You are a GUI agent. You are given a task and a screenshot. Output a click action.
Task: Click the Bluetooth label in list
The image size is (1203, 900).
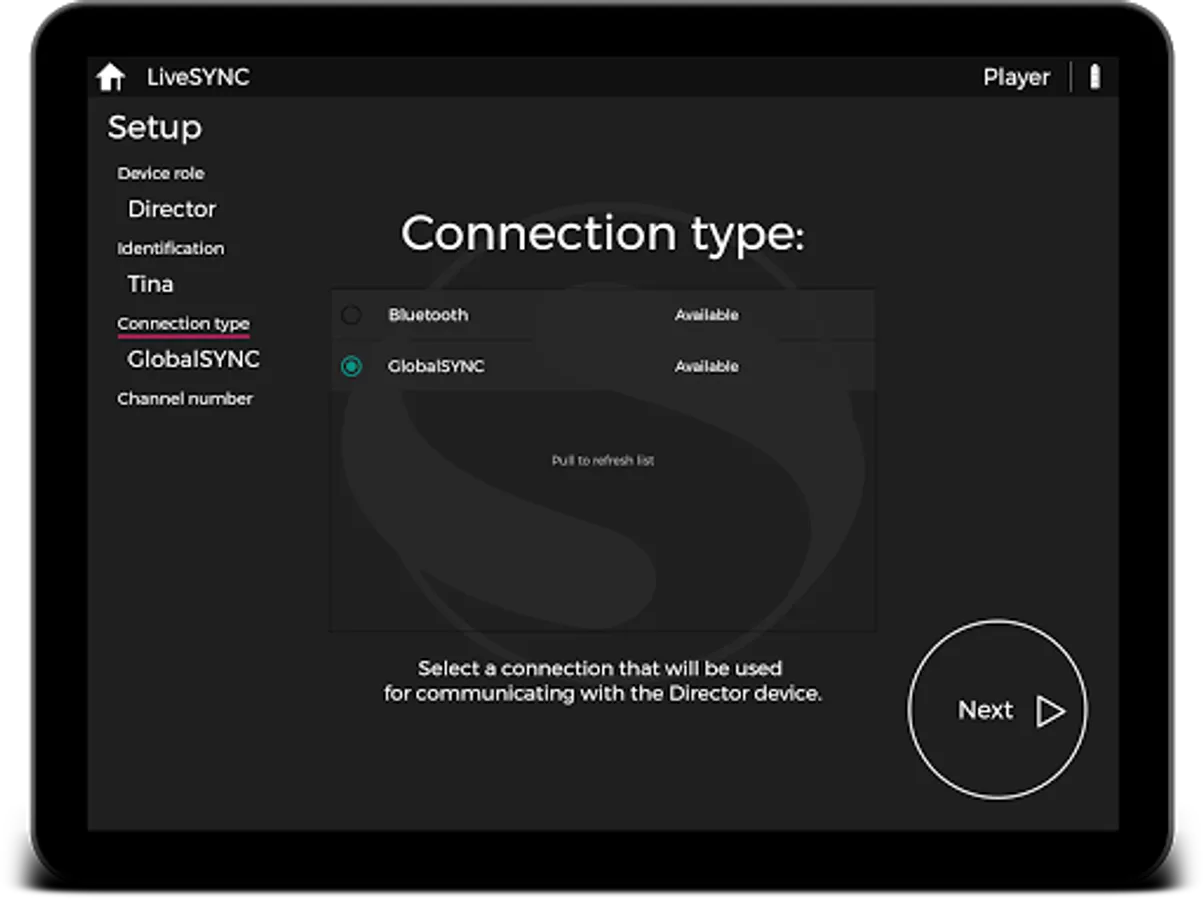tap(428, 315)
